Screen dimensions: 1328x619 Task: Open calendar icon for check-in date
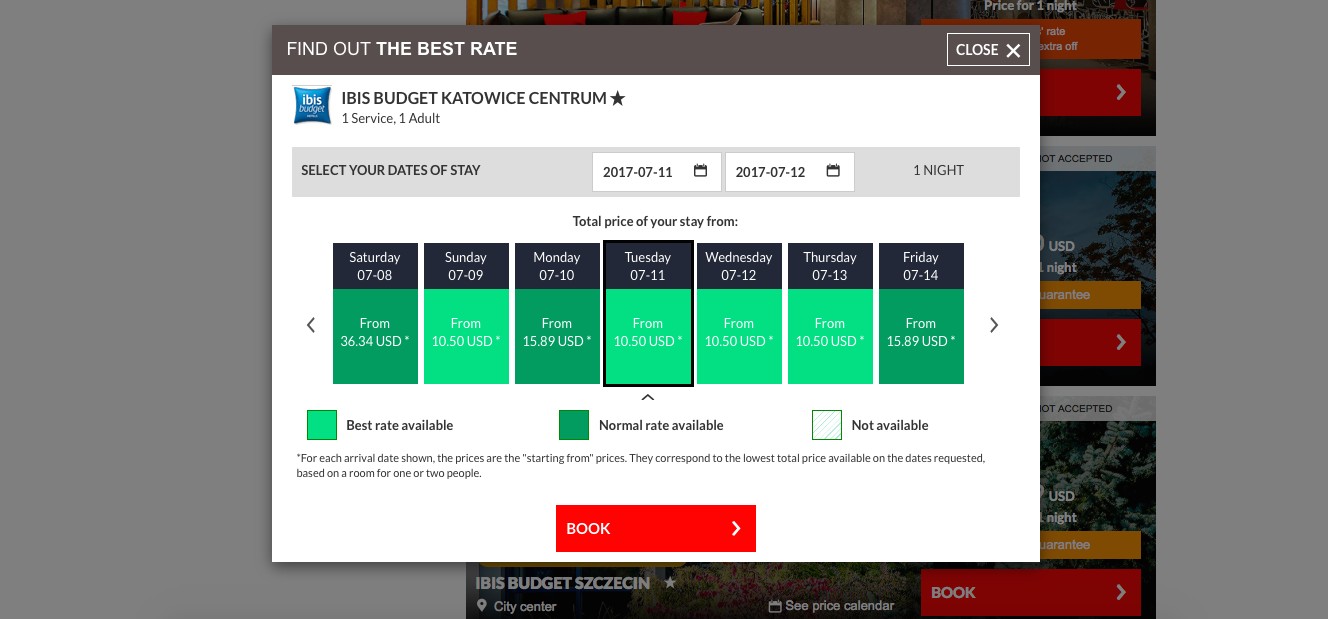pyautogui.click(x=701, y=171)
